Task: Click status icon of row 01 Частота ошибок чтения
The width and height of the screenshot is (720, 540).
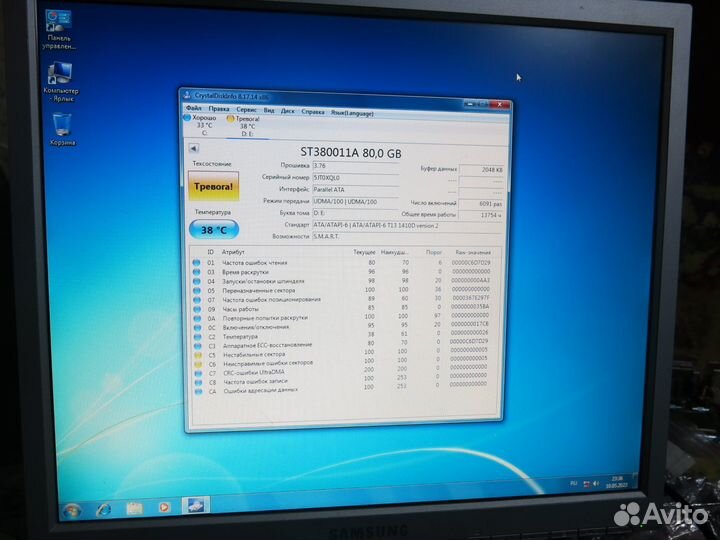Action: click(x=197, y=263)
